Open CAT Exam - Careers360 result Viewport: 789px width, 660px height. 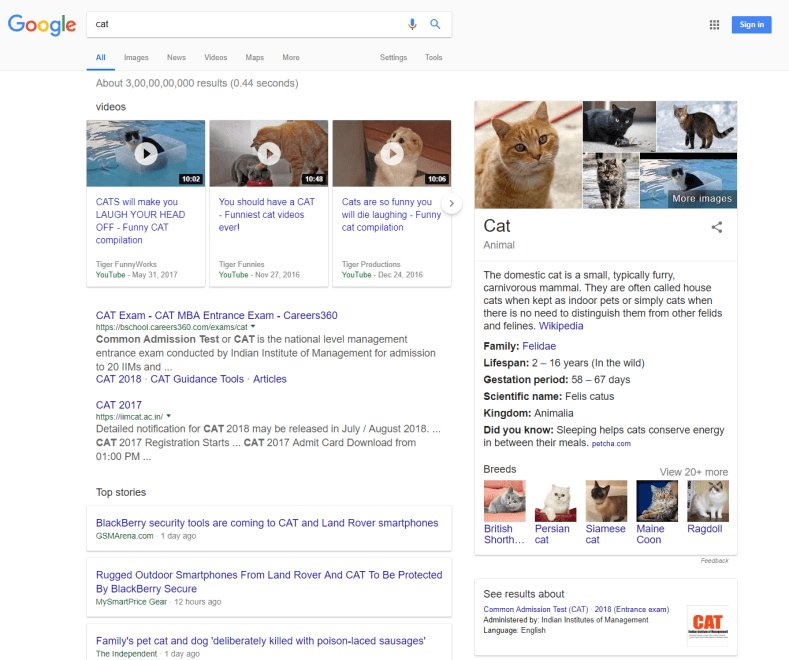(x=216, y=315)
